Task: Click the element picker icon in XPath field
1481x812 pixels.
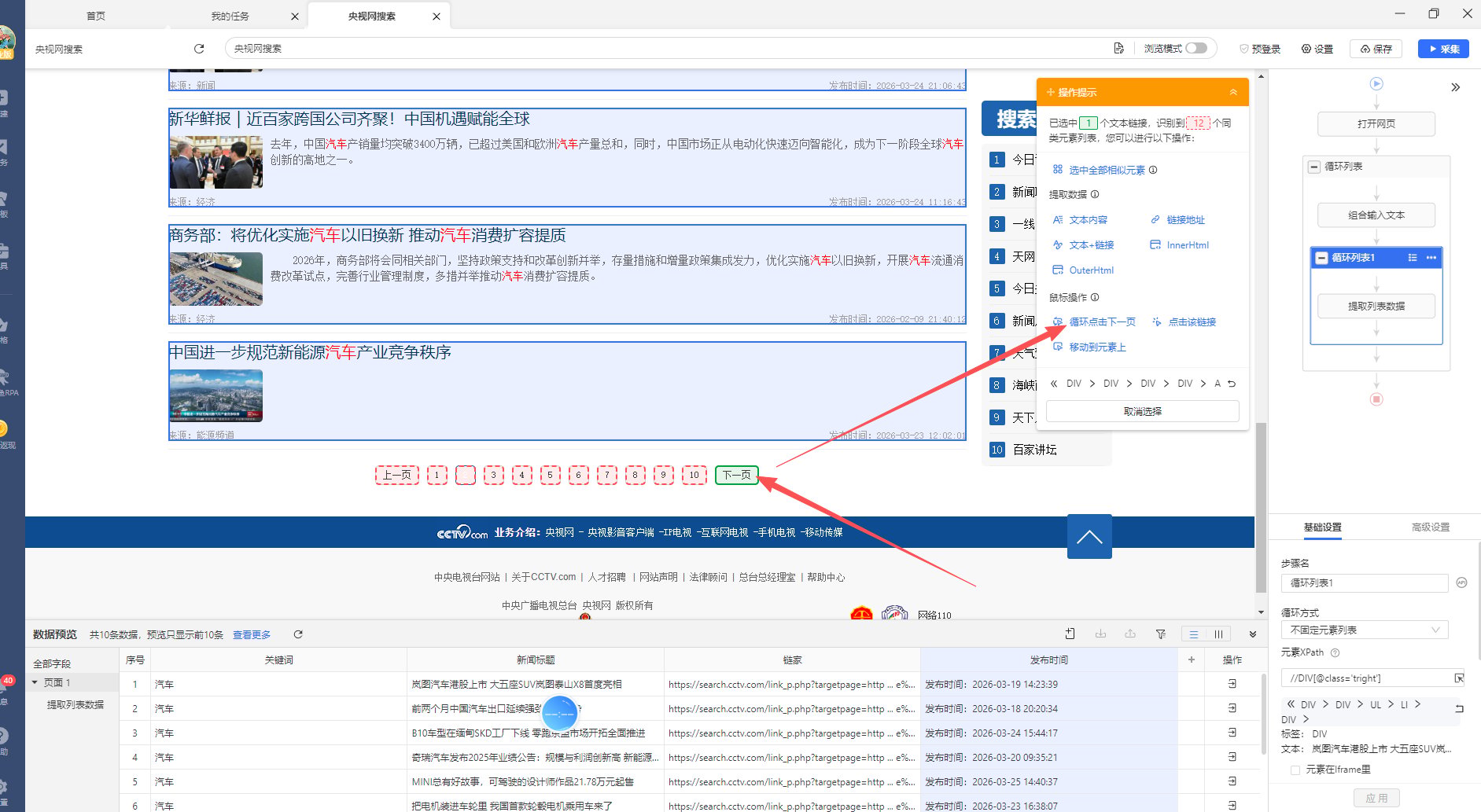Action: 1459,678
